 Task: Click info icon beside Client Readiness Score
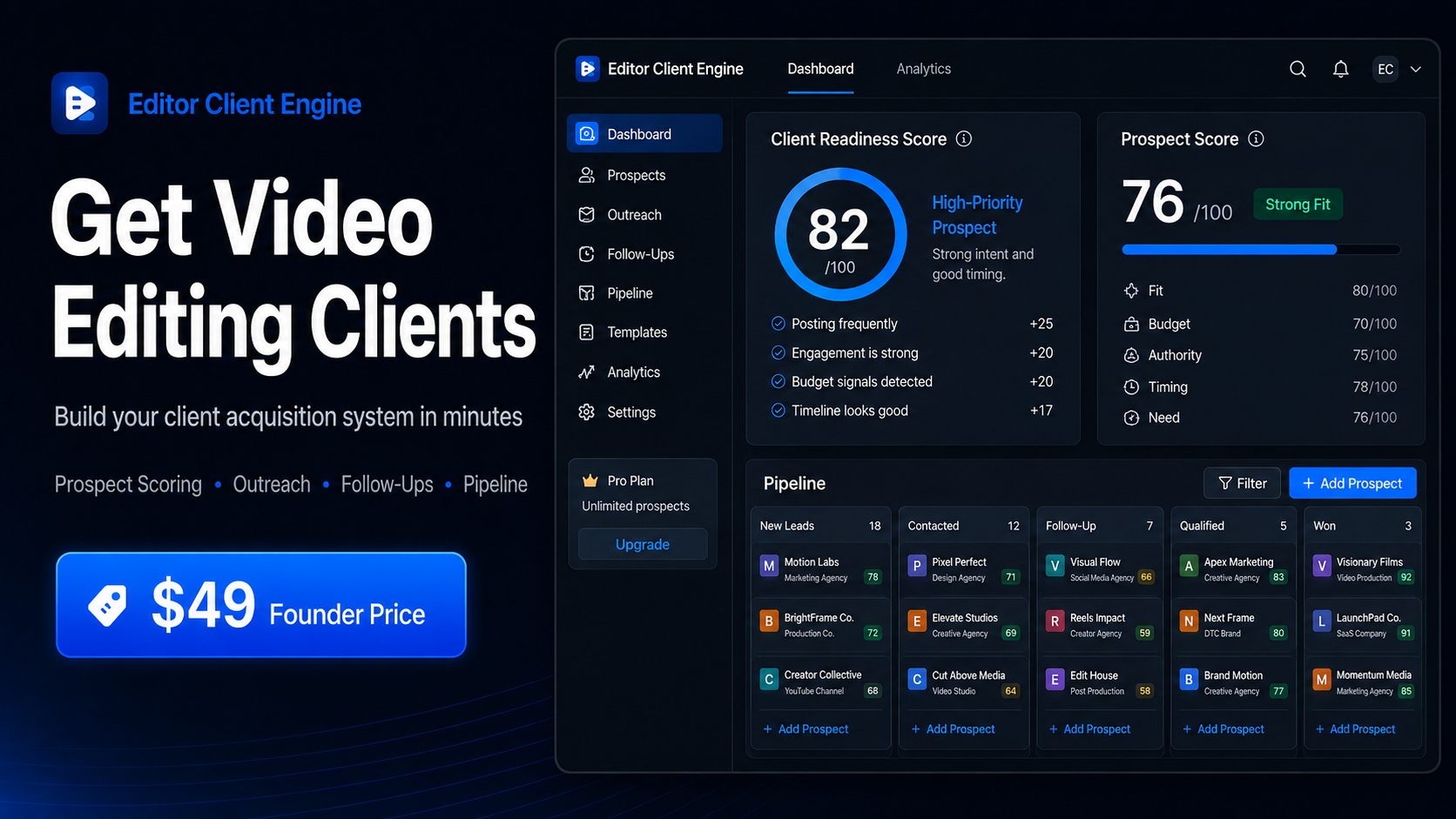point(964,138)
